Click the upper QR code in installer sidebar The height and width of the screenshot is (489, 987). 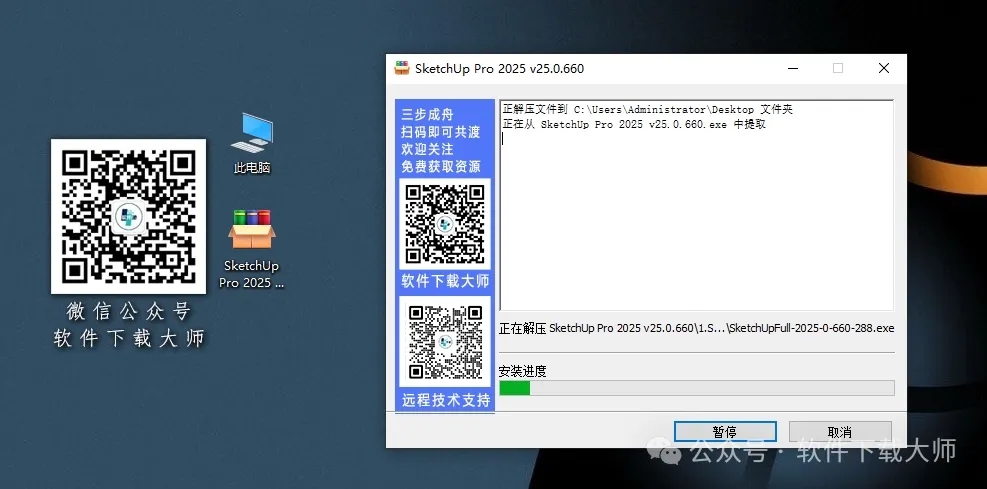[445, 223]
